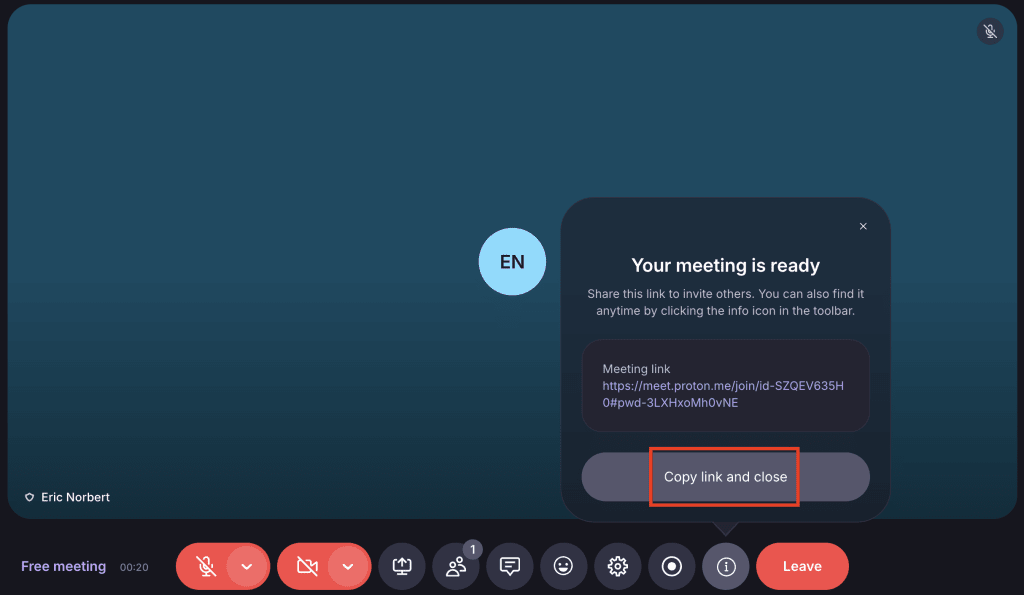Screen dimensions: 1024x595
Task: Open the meeting info popup
Action: tap(725, 566)
